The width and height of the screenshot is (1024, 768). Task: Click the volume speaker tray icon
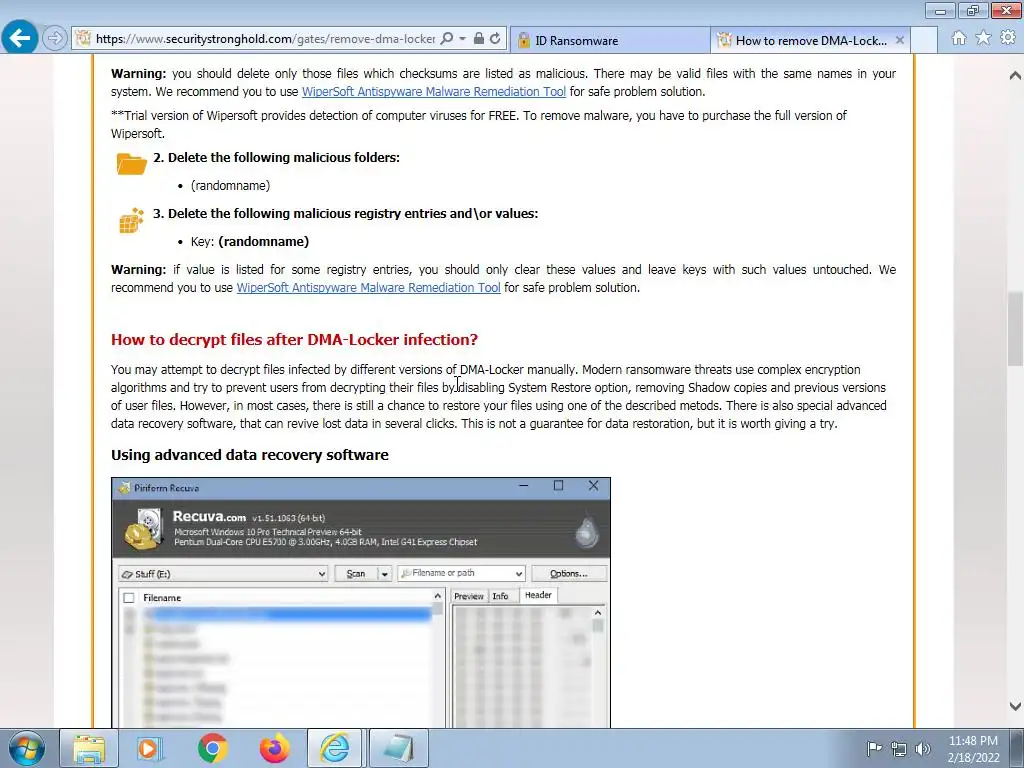923,748
